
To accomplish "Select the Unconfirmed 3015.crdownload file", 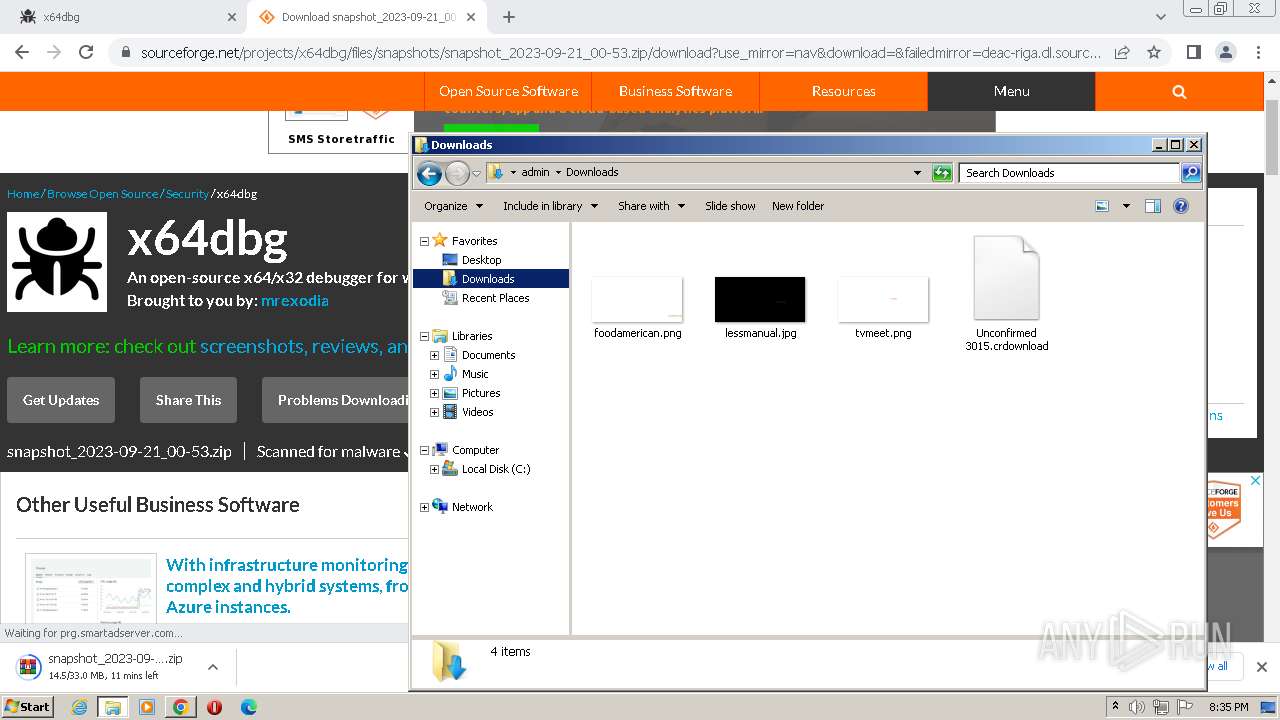I will (1007, 293).
